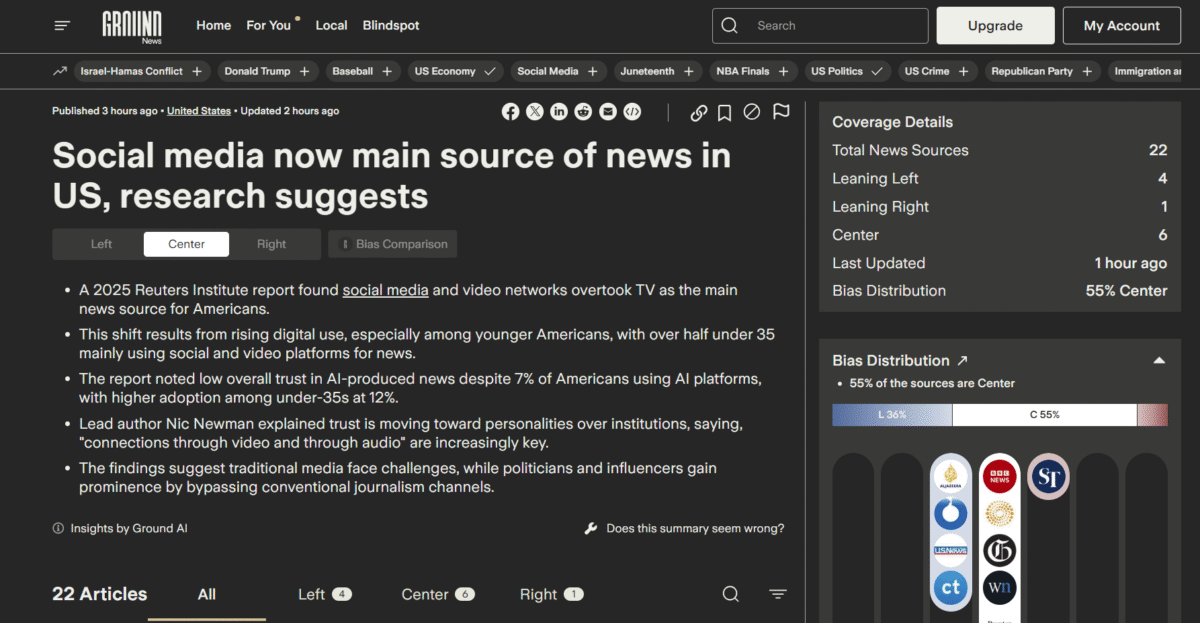Filter articles by Left 4
1200x623 pixels.
325,594
